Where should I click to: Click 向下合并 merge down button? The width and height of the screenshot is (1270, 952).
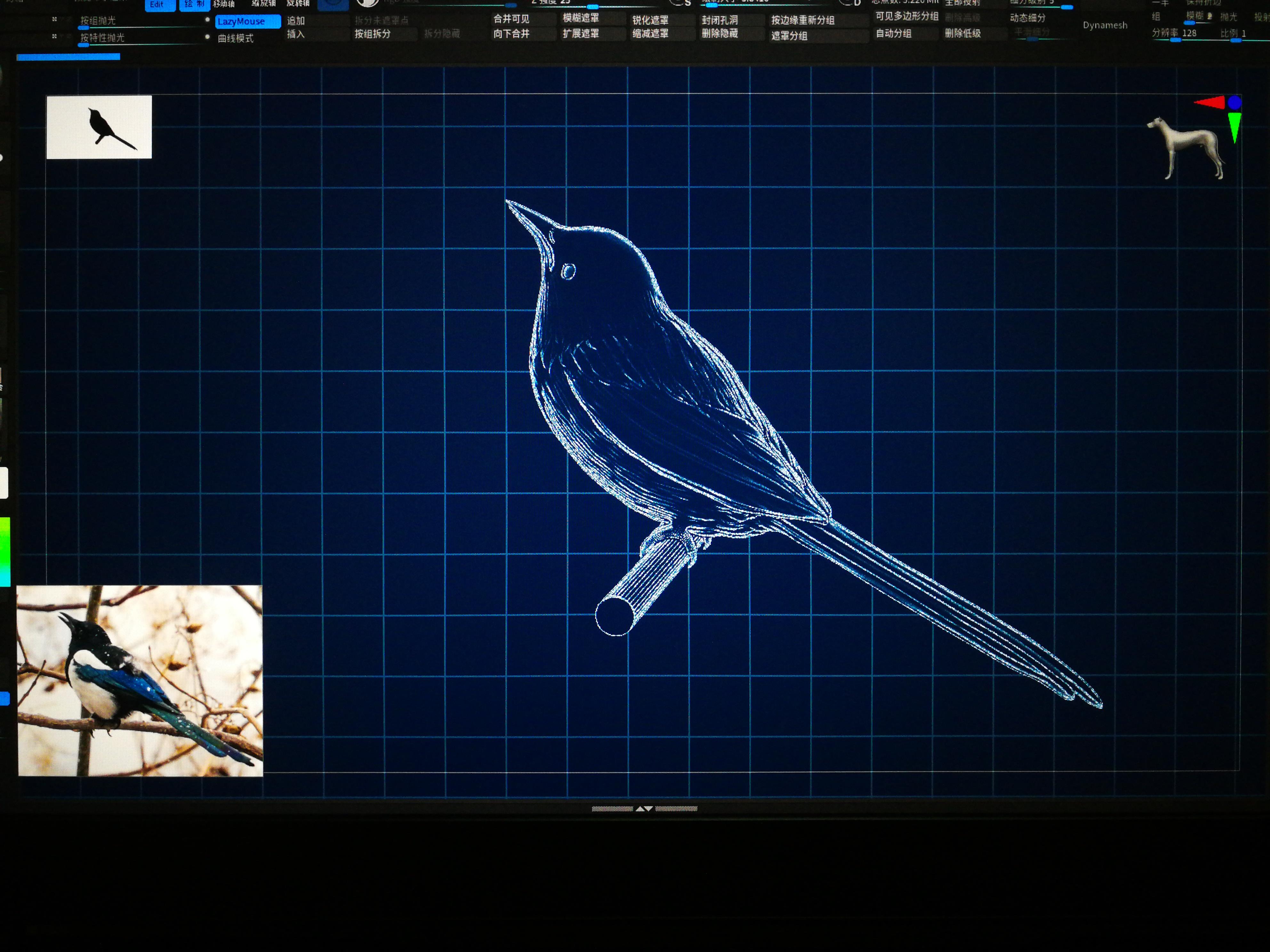[511, 34]
